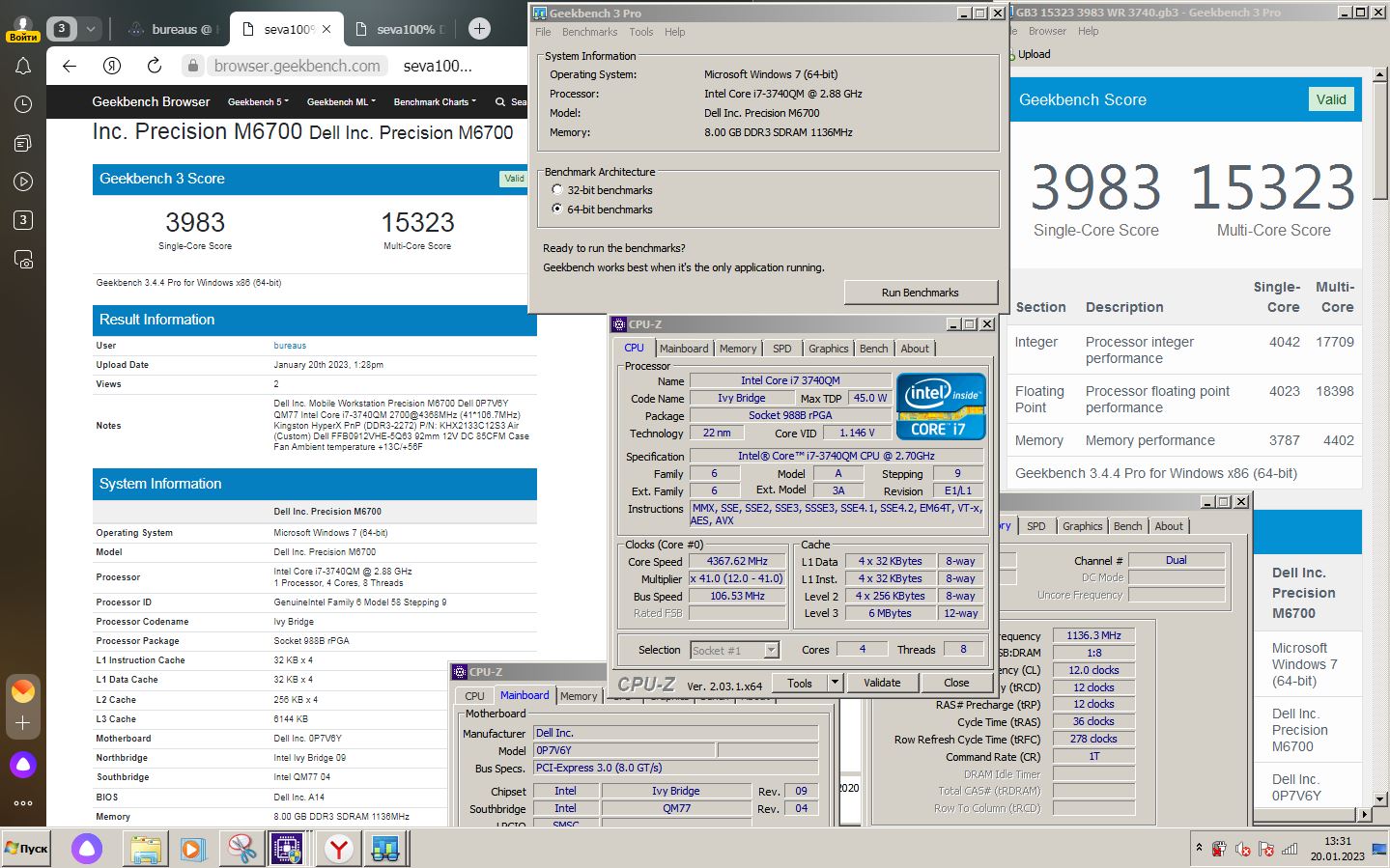Screen dimensions: 1390x868
Task: Open Alice assistant icon in browser sidebar
Action: (x=23, y=766)
